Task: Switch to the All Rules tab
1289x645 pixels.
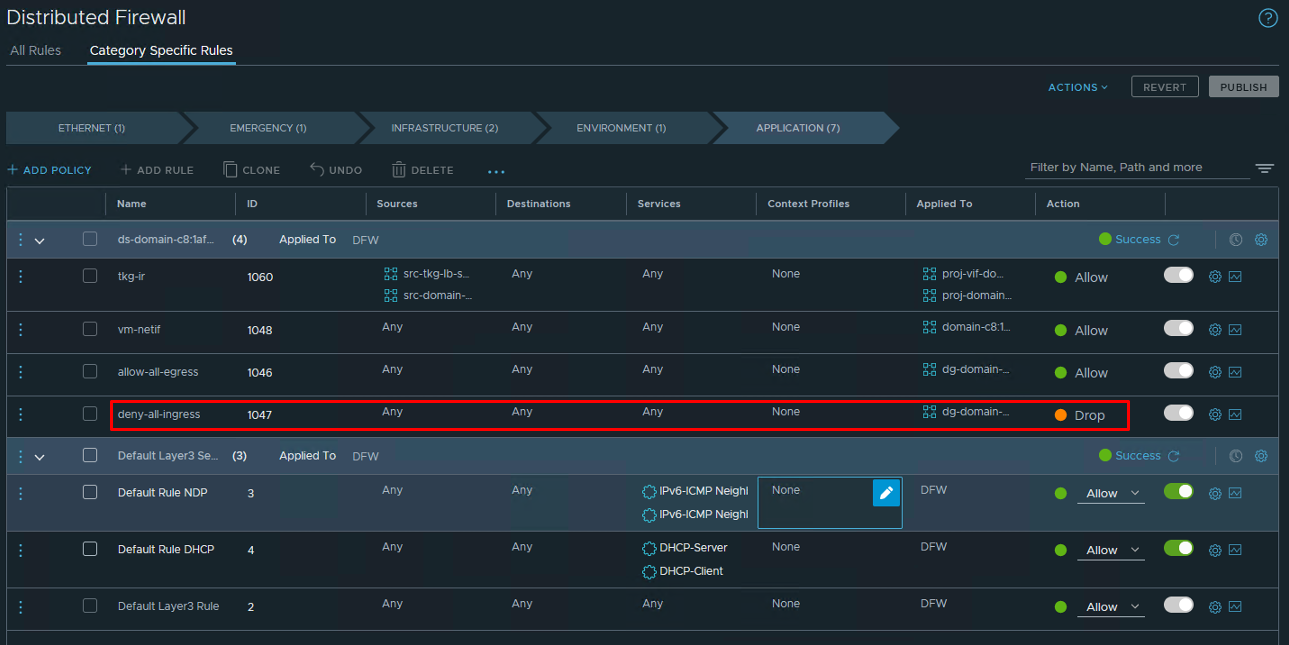Action: (35, 50)
